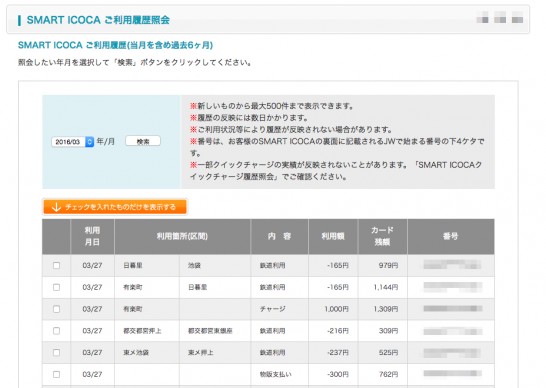
Task: Click the 利用月日 column header
Action: [x=92, y=236]
